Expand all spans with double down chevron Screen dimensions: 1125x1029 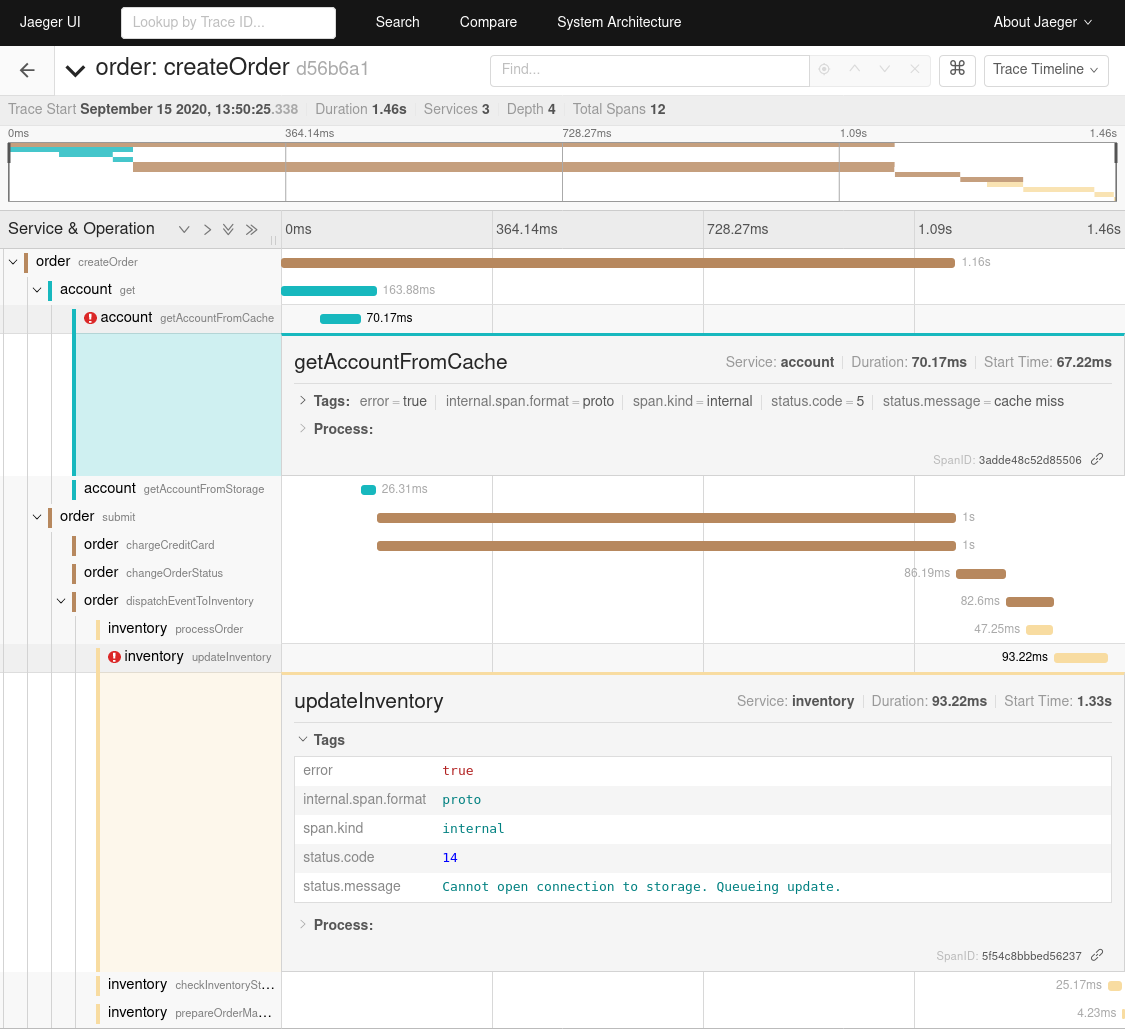[228, 230]
